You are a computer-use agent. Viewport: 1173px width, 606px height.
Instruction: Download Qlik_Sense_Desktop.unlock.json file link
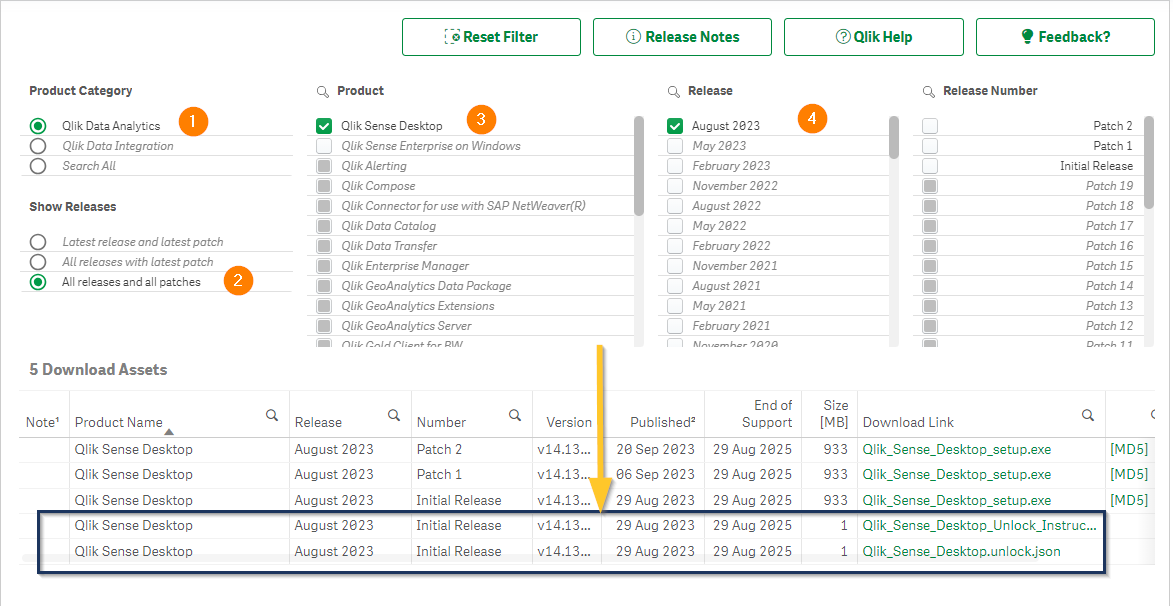961,551
